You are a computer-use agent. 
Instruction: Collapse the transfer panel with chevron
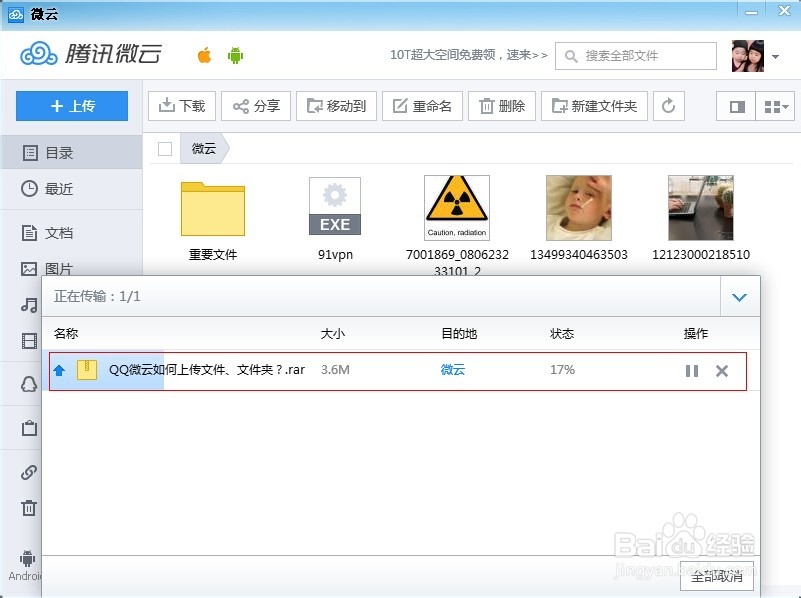pyautogui.click(x=739, y=297)
